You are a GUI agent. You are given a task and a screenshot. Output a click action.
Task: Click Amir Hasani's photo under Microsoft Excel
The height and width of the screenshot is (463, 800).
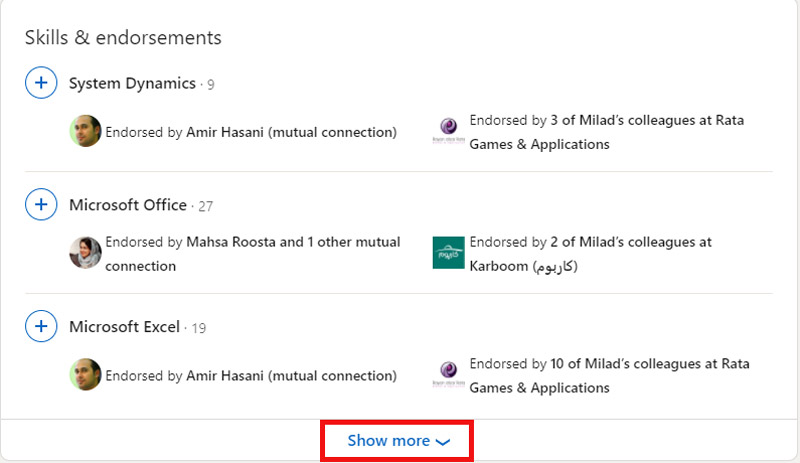click(x=85, y=375)
